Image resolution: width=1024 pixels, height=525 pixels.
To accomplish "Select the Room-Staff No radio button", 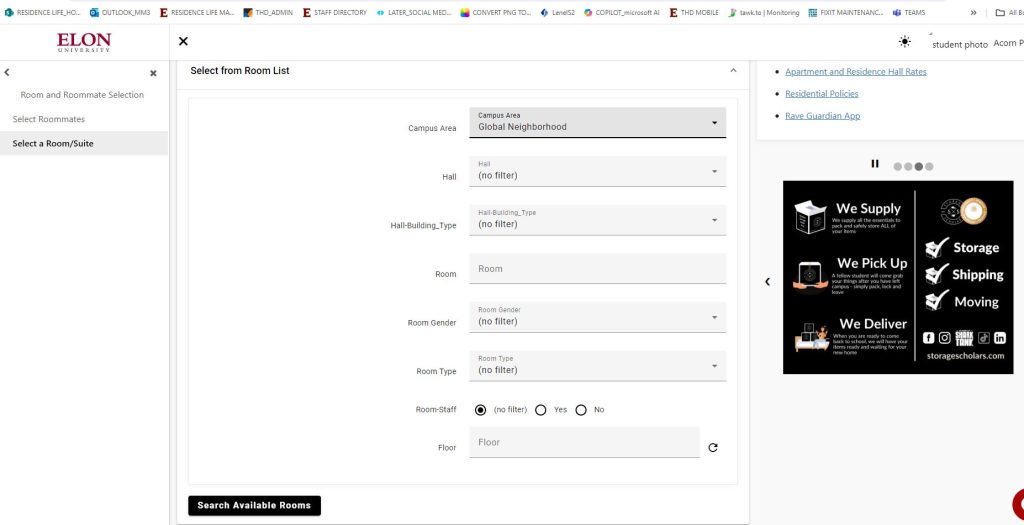I will (x=581, y=410).
